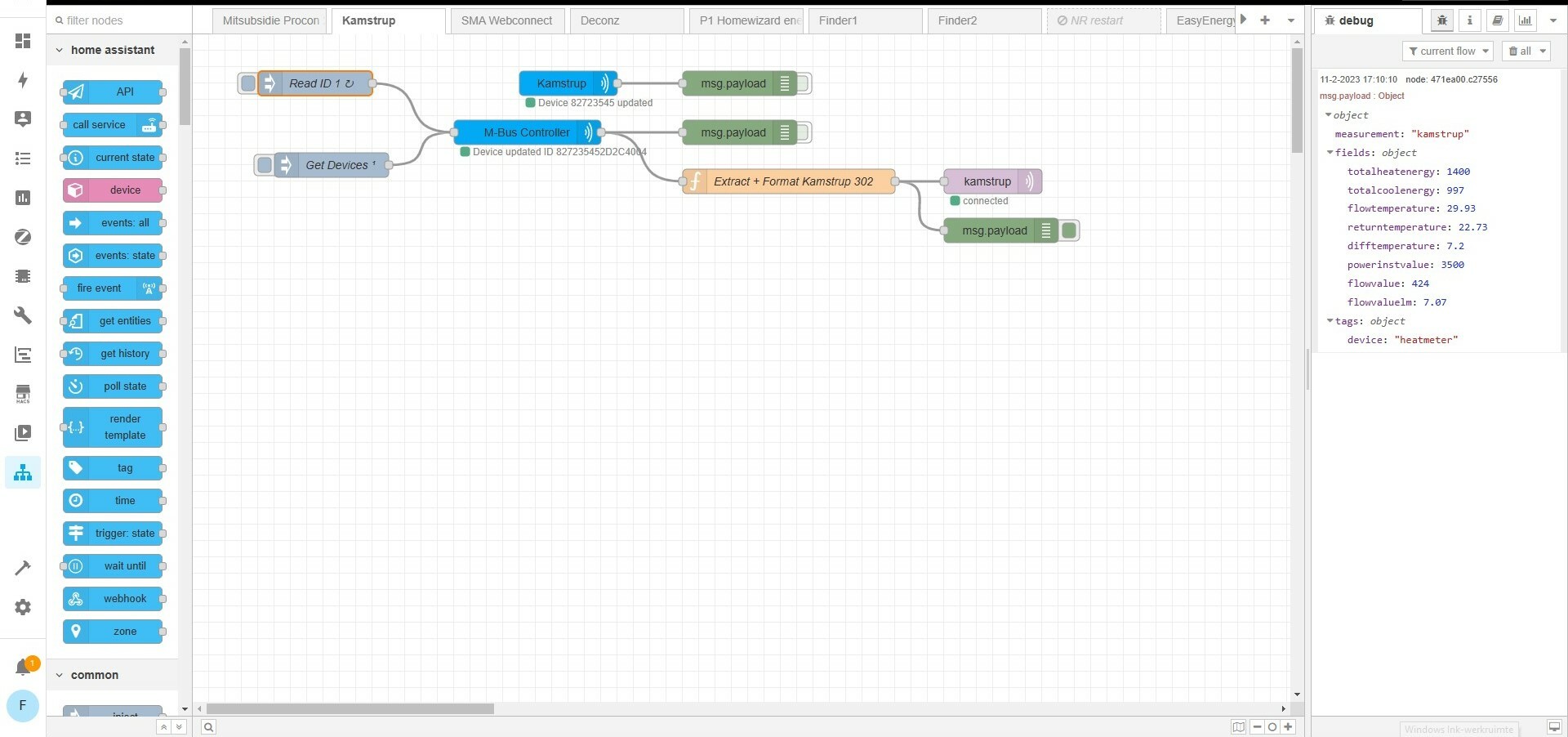Click the canvas vertical scrollbar thumb
The width and height of the screenshot is (1568, 737).
point(1297,100)
